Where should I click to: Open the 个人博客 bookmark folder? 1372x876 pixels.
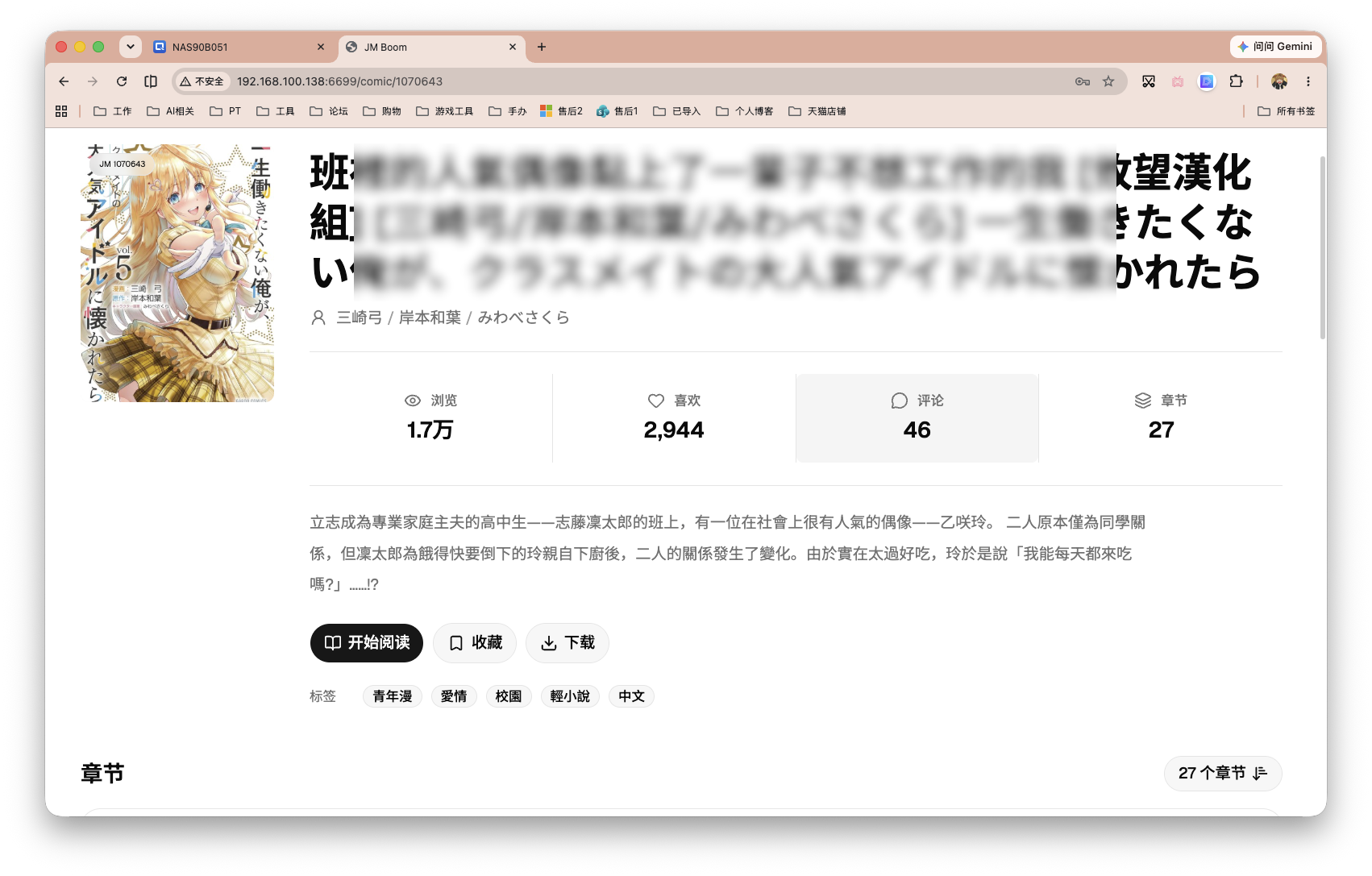(745, 111)
